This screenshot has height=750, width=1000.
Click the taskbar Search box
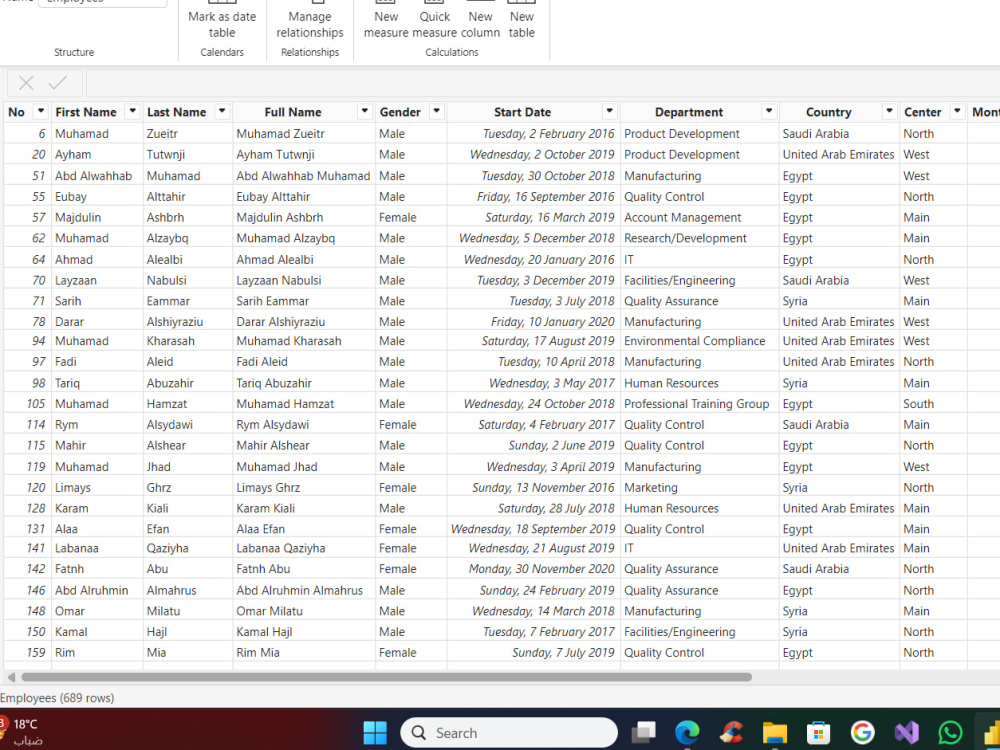pos(509,733)
